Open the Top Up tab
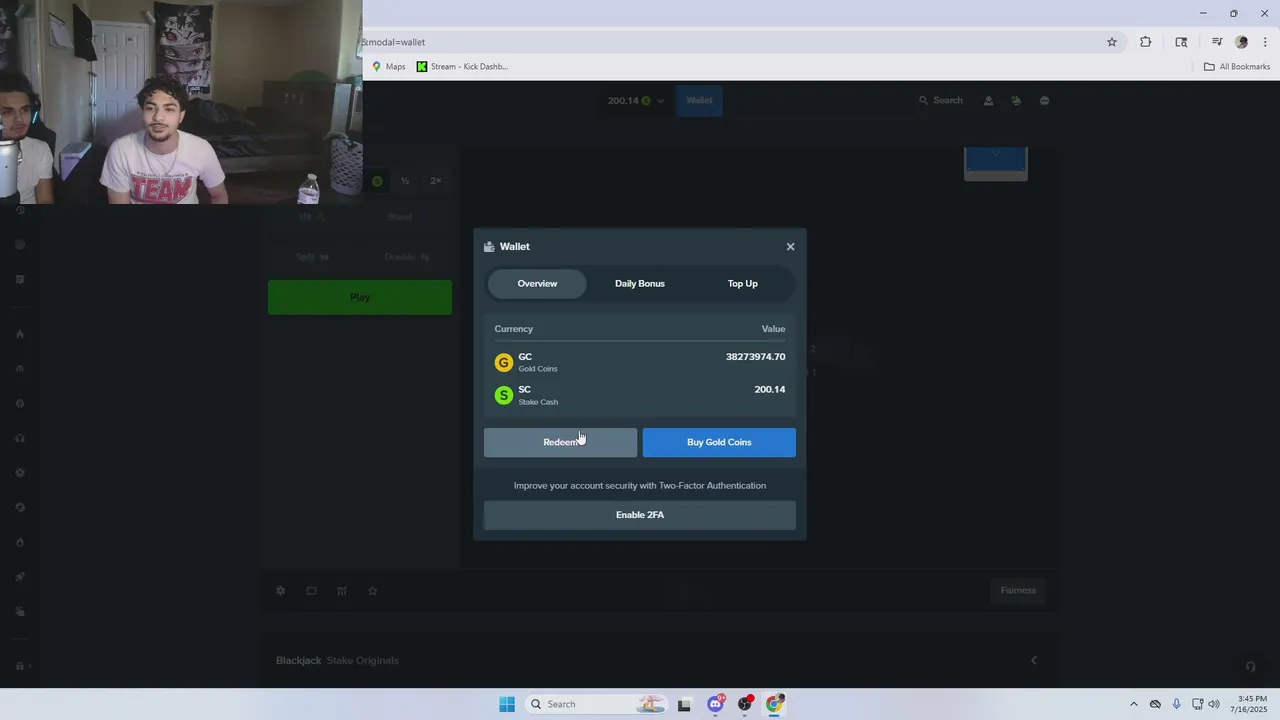The width and height of the screenshot is (1280, 720). pyautogui.click(x=743, y=284)
